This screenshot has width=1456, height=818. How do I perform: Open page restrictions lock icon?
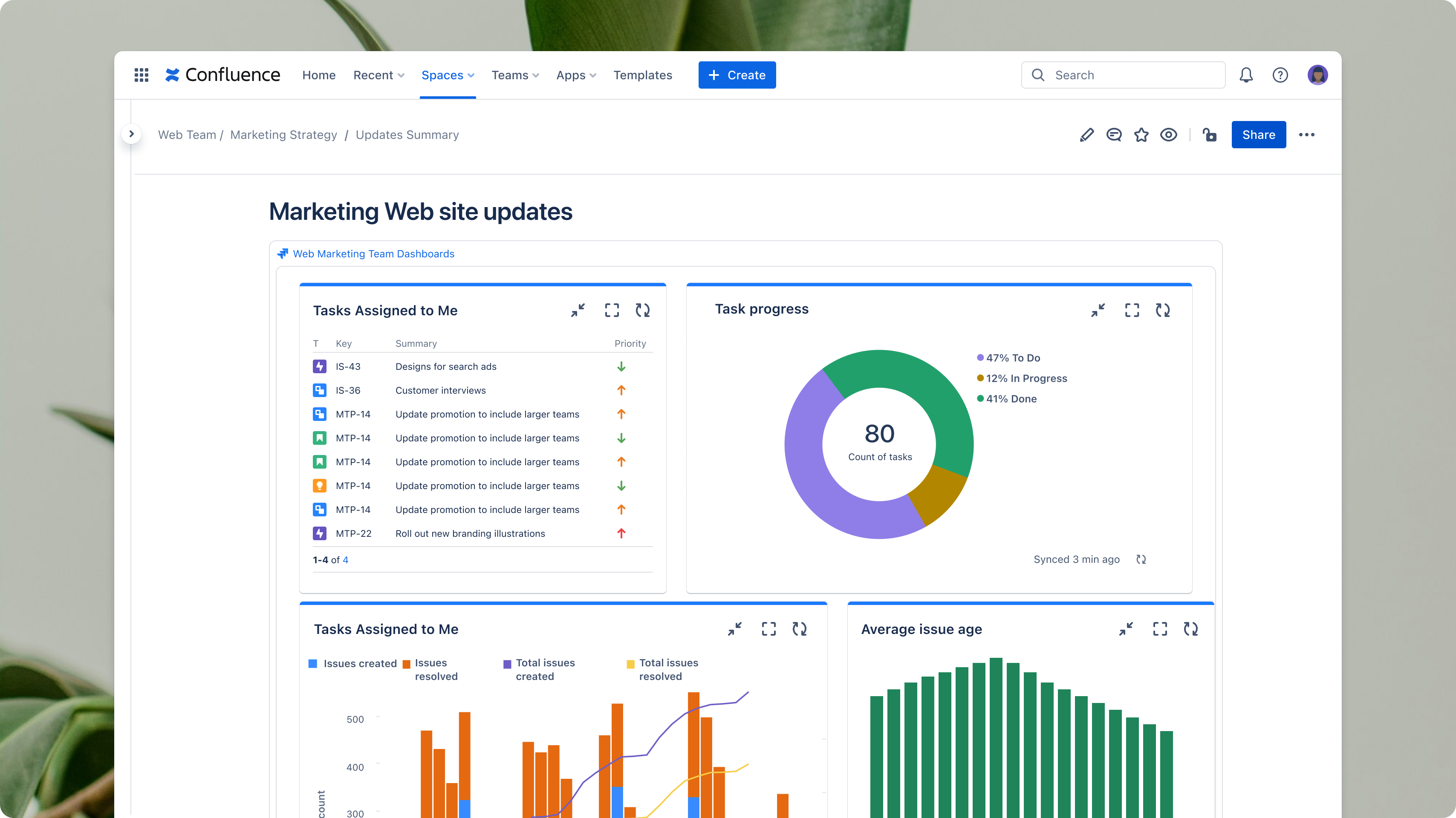(1209, 135)
